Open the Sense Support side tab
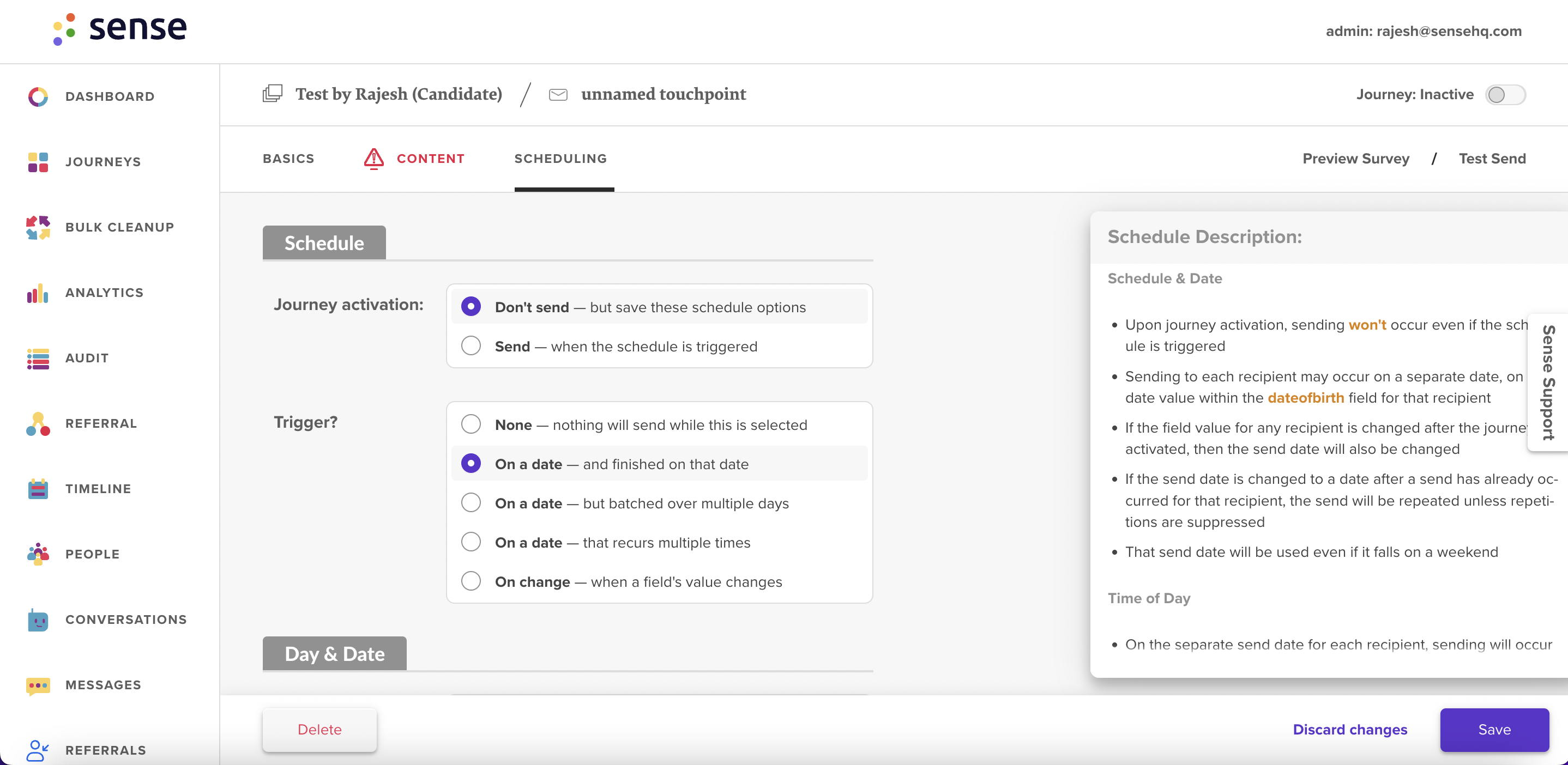 (1548, 382)
